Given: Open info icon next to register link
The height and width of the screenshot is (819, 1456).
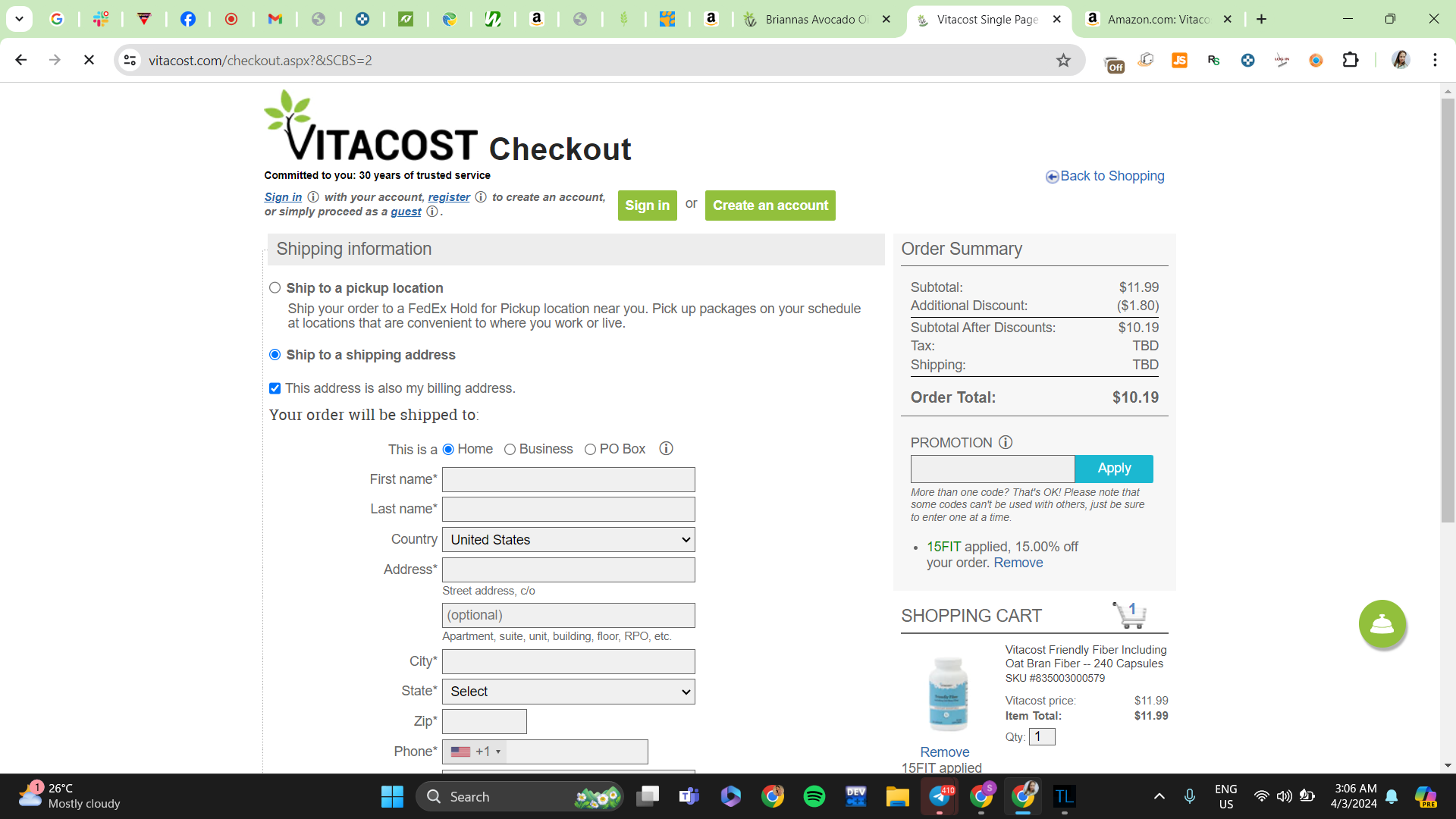Looking at the screenshot, I should pos(481,197).
